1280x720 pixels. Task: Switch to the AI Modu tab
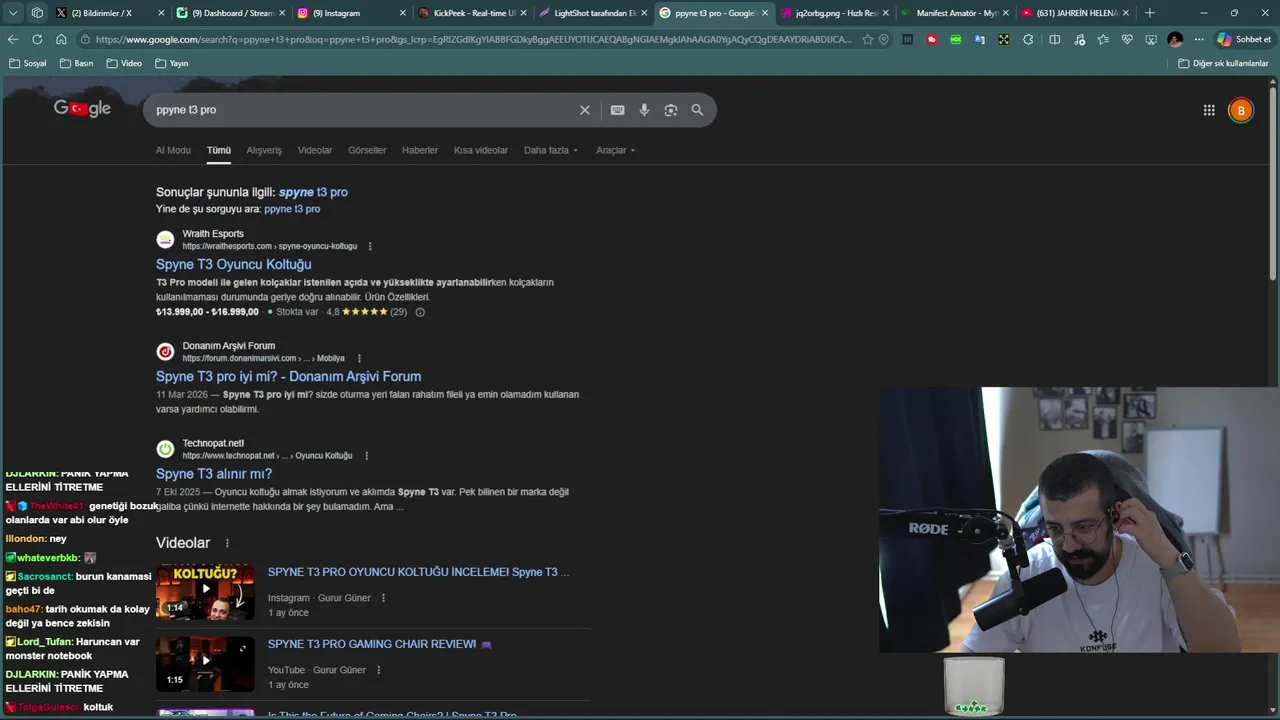pos(173,150)
